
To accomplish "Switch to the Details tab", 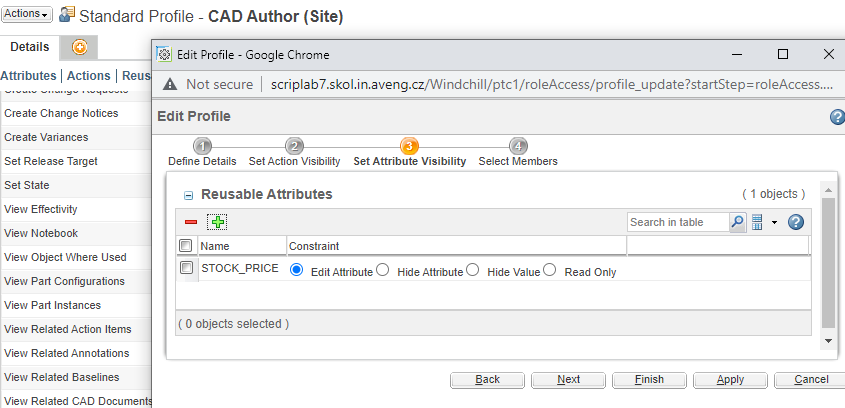I will point(29,47).
